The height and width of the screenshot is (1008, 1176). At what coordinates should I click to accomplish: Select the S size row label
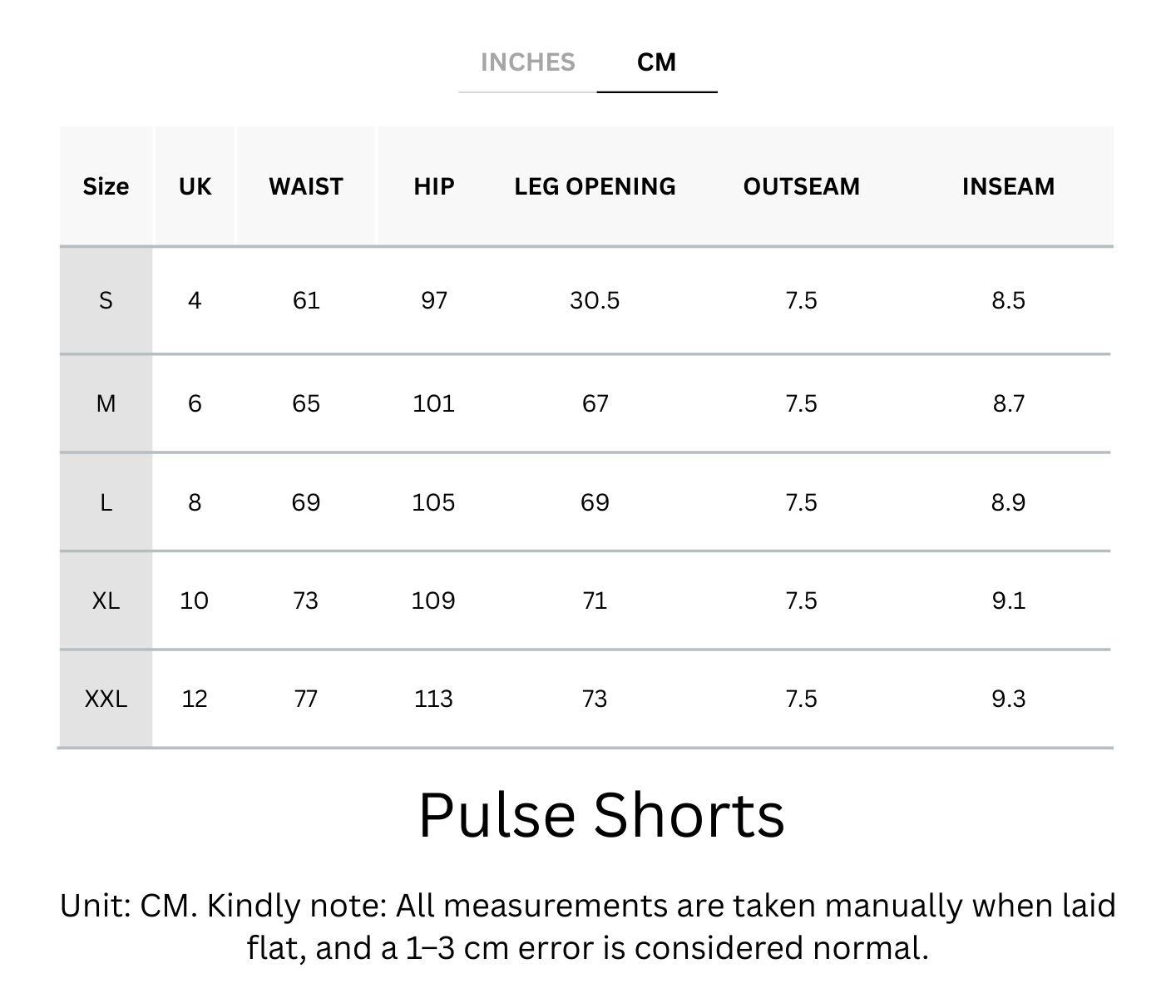(x=106, y=300)
